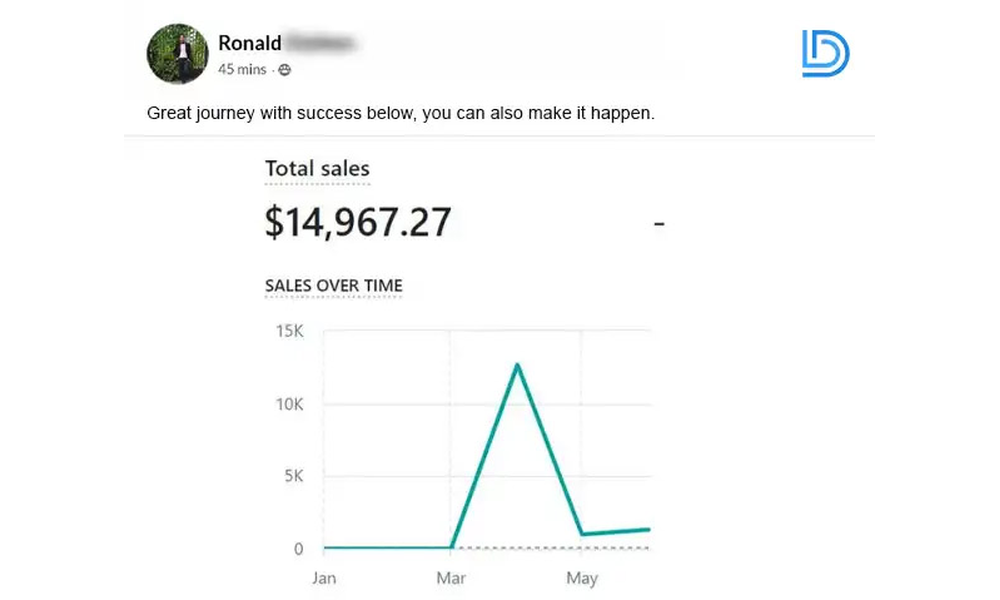Click the blue D logo watermark
Screen dimensions: 1000x600
tap(824, 52)
